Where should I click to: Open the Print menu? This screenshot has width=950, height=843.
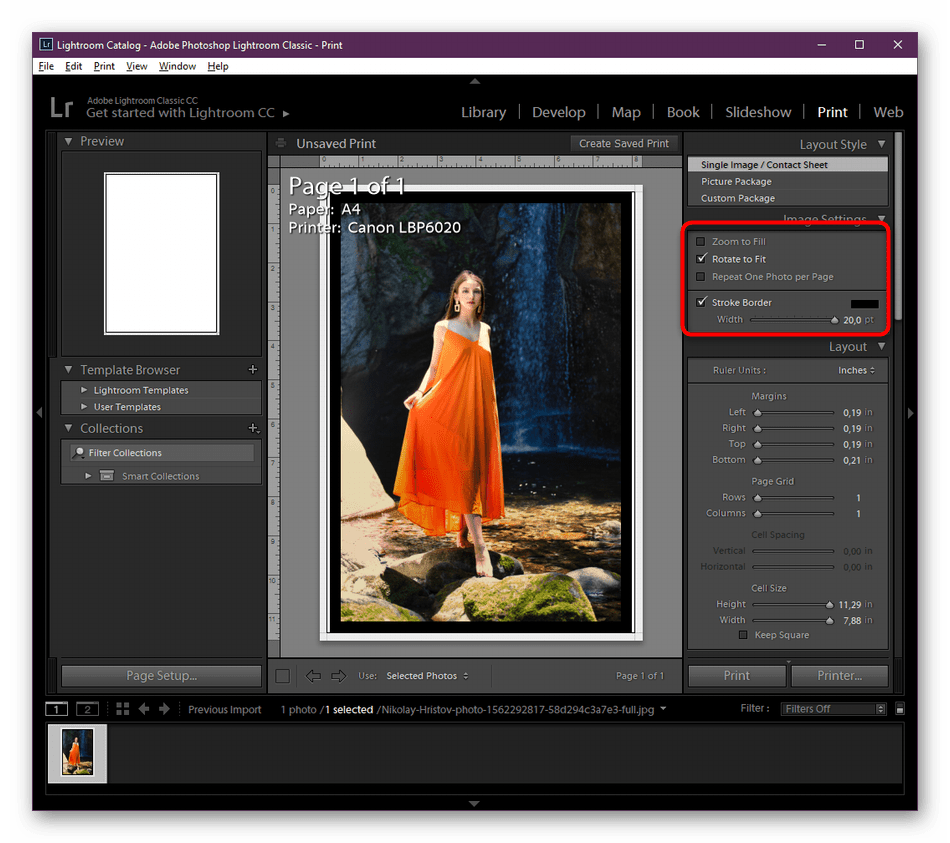pyautogui.click(x=104, y=66)
